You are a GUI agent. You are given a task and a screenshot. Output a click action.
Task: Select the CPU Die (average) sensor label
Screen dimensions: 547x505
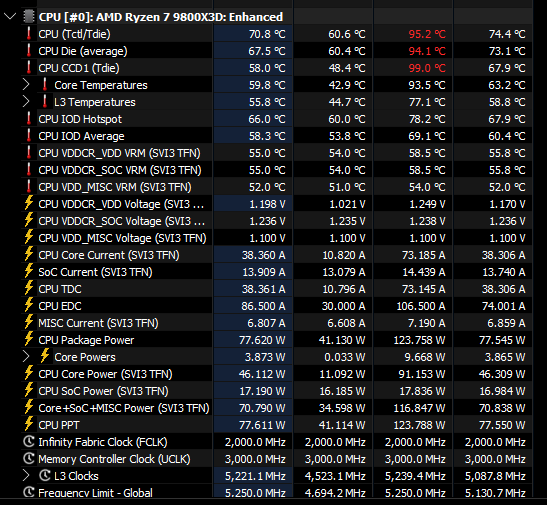83,51
